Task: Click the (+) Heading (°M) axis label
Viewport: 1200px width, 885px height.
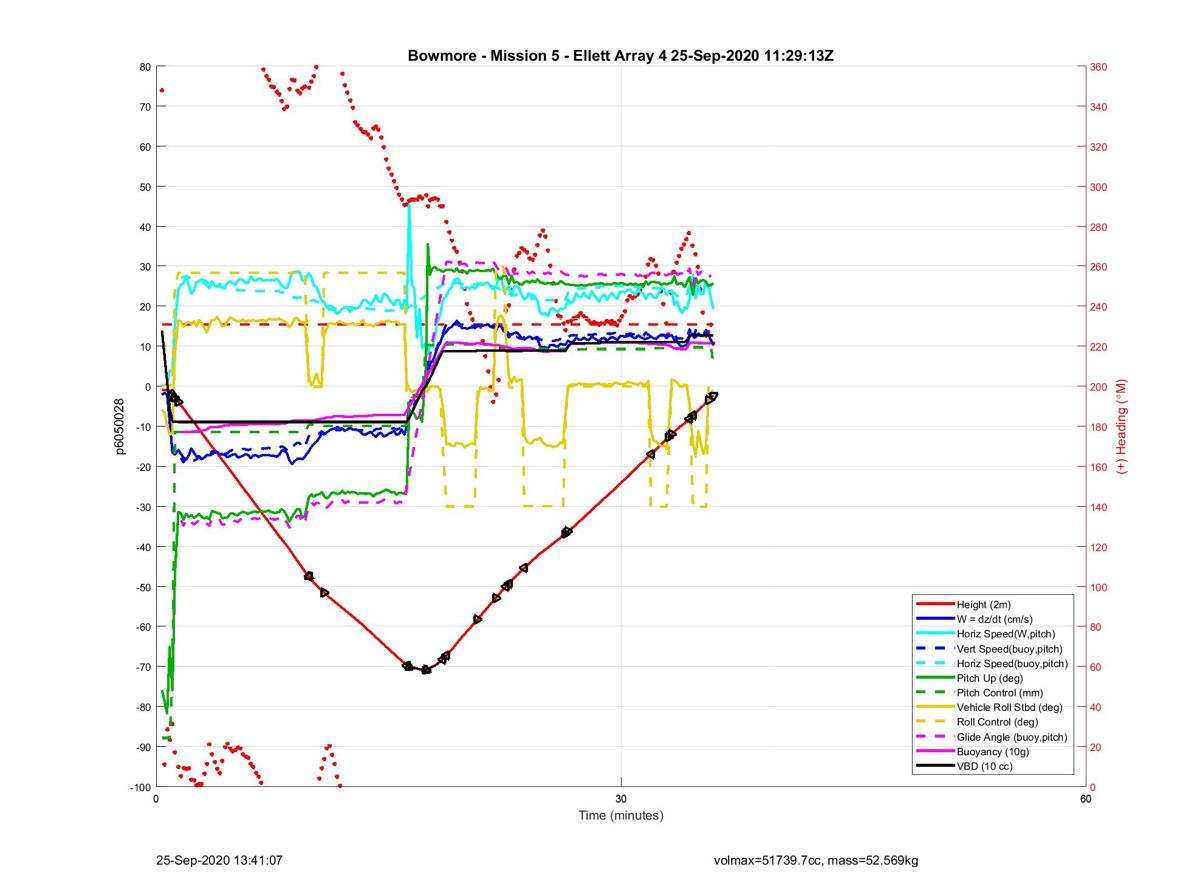Action: click(1121, 426)
